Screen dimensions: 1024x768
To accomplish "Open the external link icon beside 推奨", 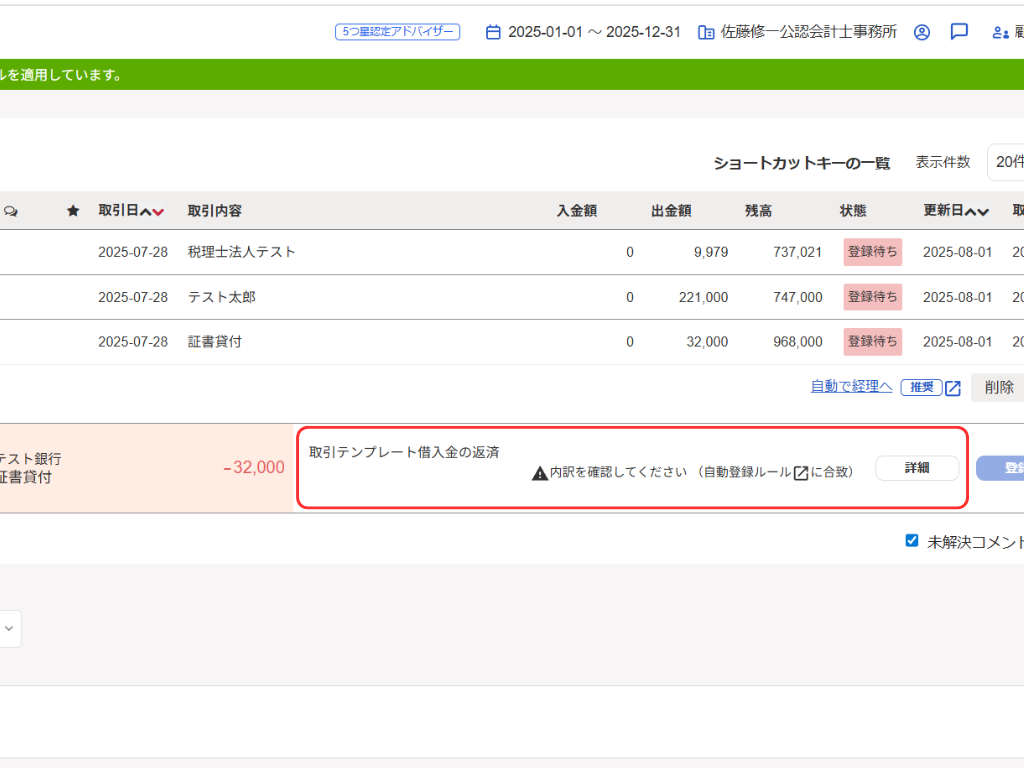I will click(x=953, y=388).
